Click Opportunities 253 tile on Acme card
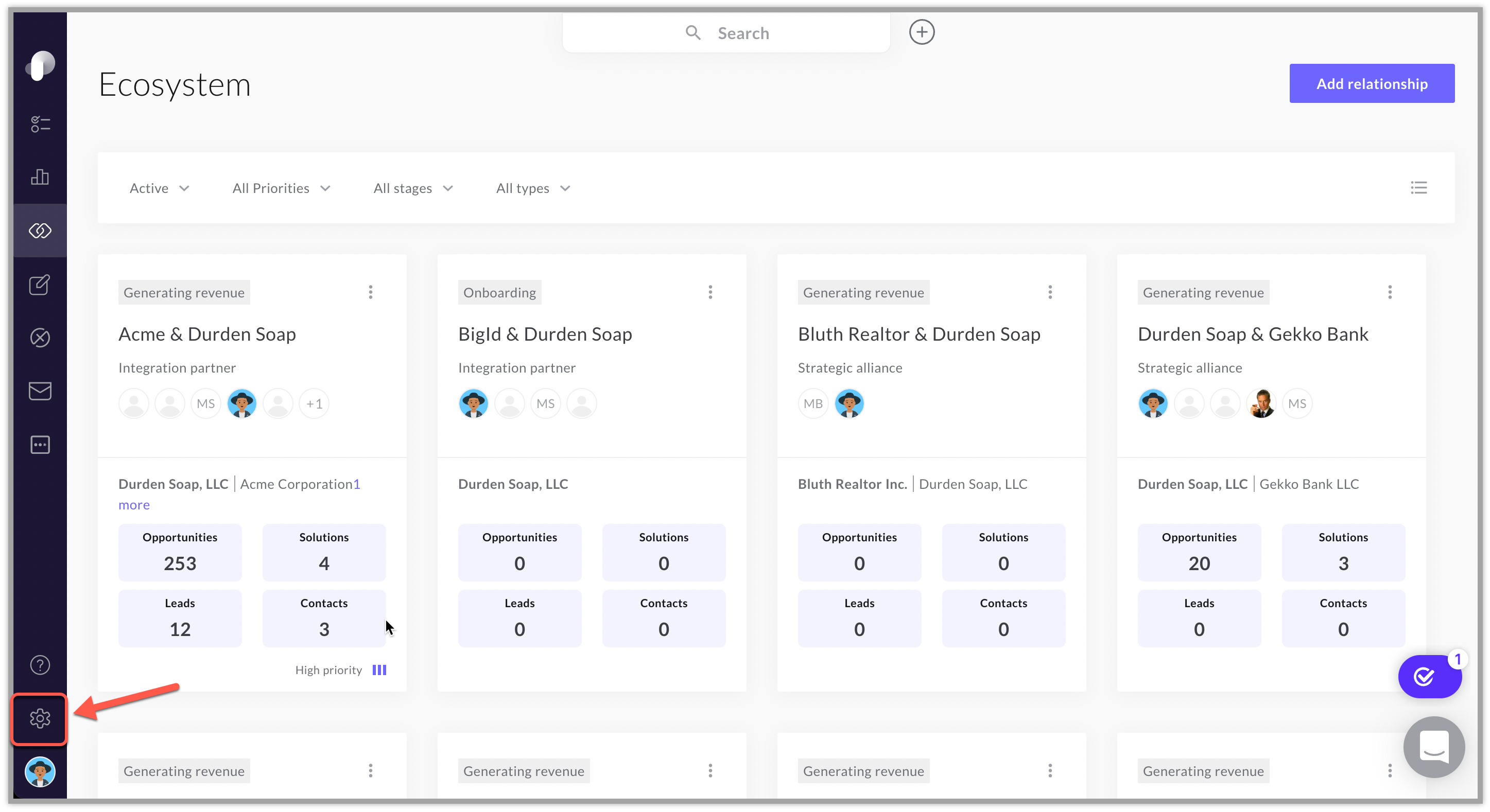The image size is (1490, 812). 180,552
